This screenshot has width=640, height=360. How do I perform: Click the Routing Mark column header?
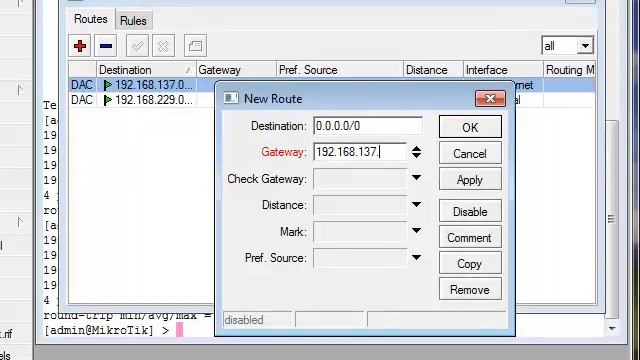(x=569, y=70)
